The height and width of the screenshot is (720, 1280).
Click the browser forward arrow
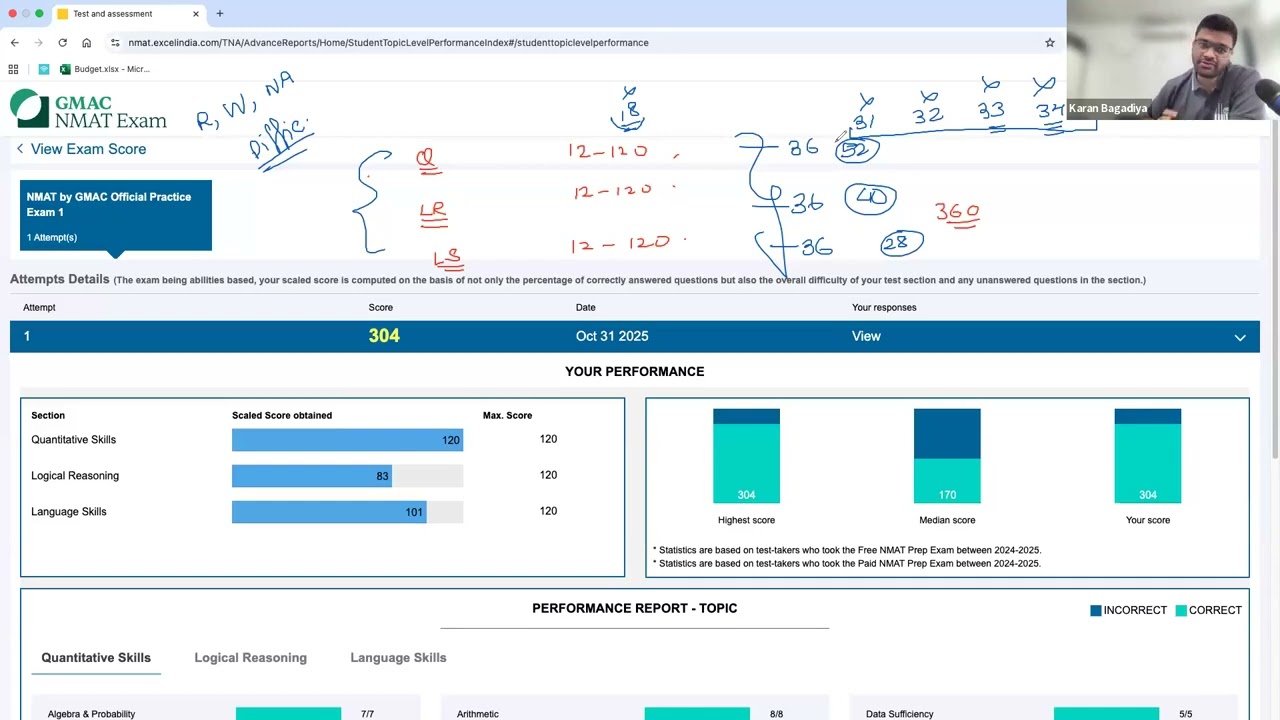click(x=38, y=42)
